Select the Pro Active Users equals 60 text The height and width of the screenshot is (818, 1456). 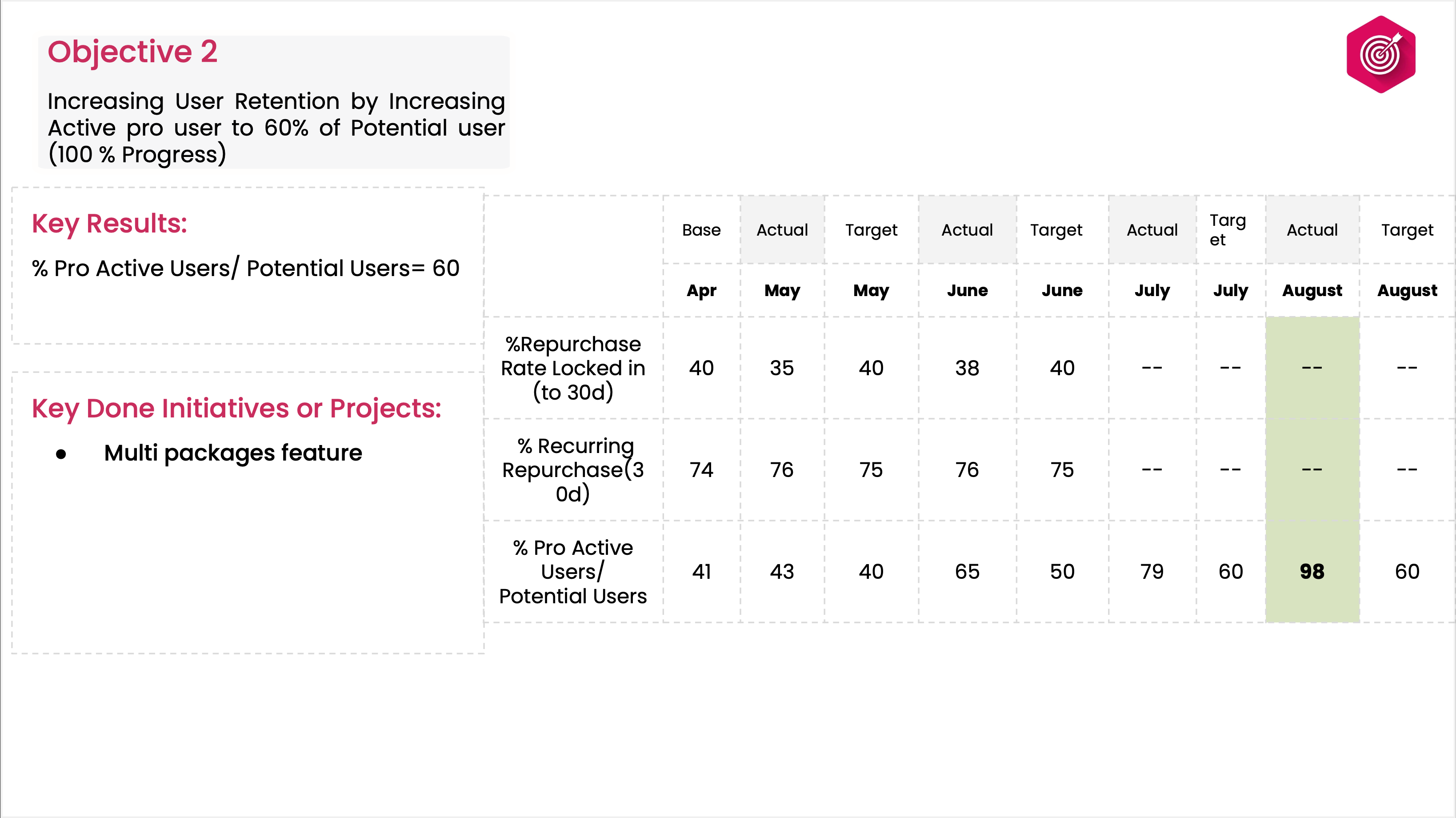pos(246,269)
